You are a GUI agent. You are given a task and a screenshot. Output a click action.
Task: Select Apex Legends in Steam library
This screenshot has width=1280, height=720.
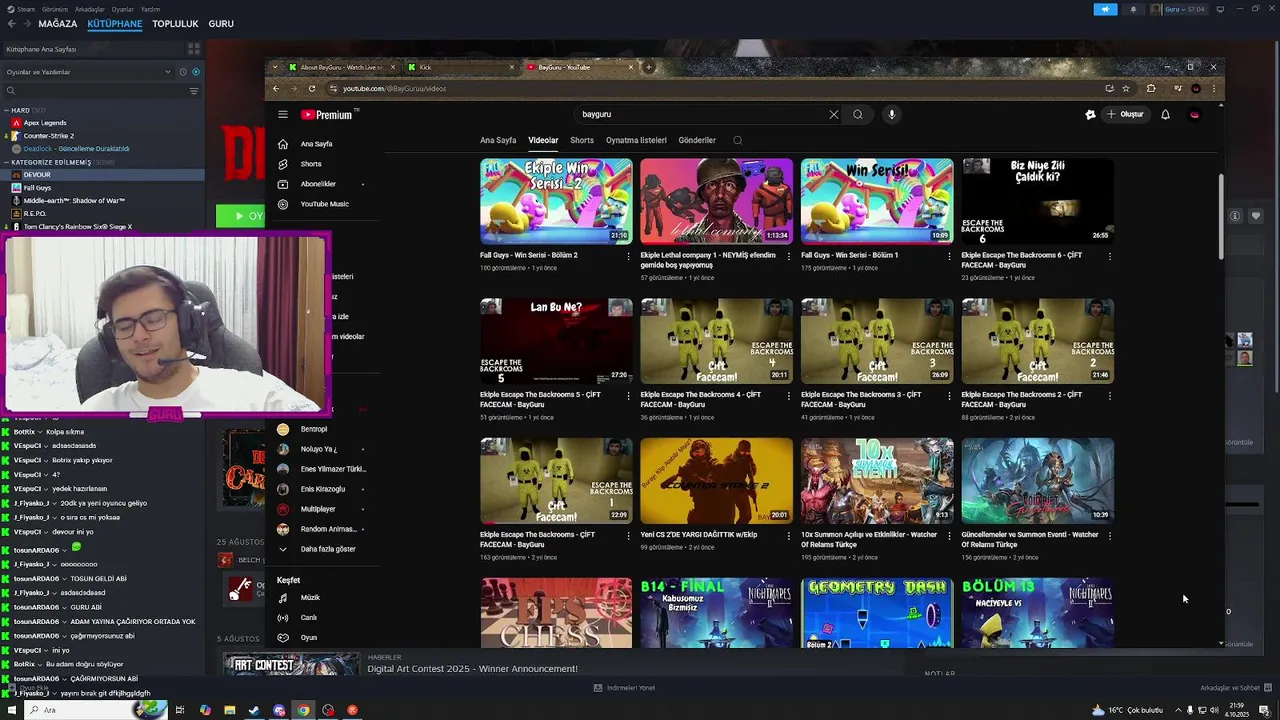pos(45,123)
